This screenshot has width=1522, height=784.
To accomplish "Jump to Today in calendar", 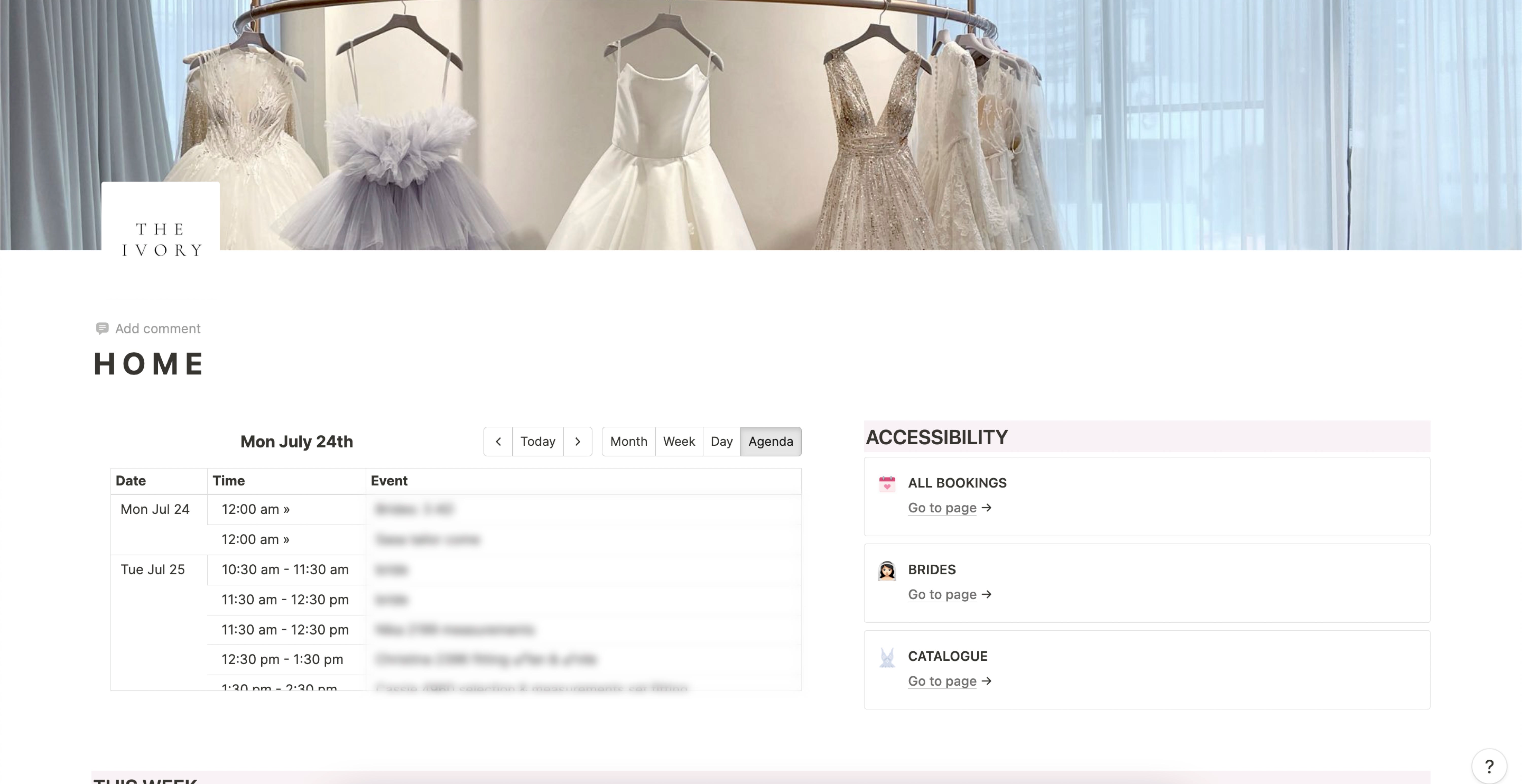I will coord(538,441).
